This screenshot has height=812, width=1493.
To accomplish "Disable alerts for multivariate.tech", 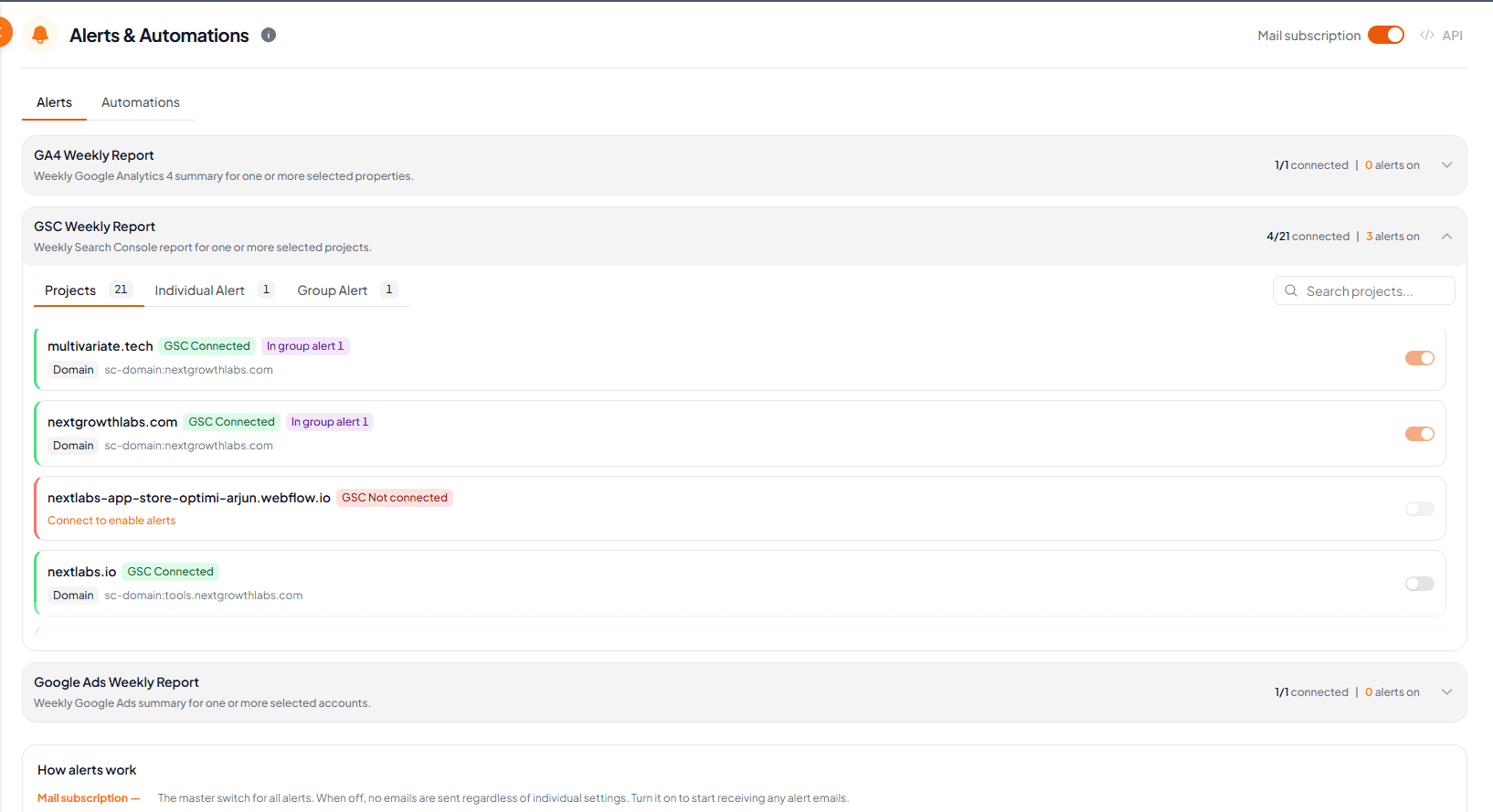I will coord(1420,358).
